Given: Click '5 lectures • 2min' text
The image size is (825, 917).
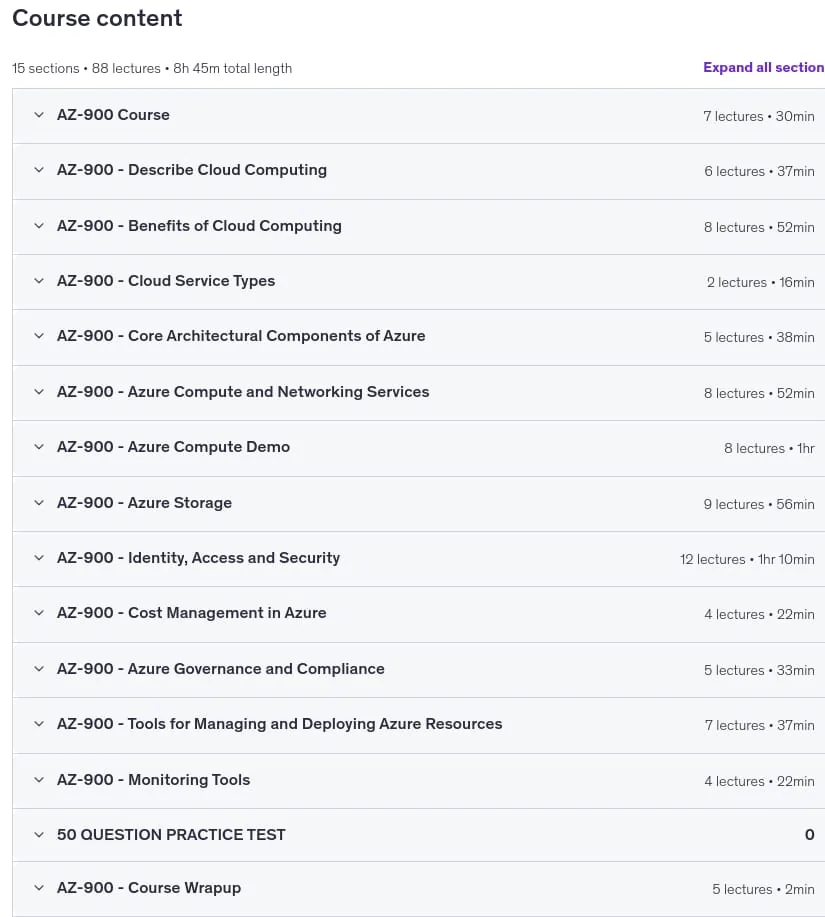Looking at the screenshot, I should coord(763,890).
